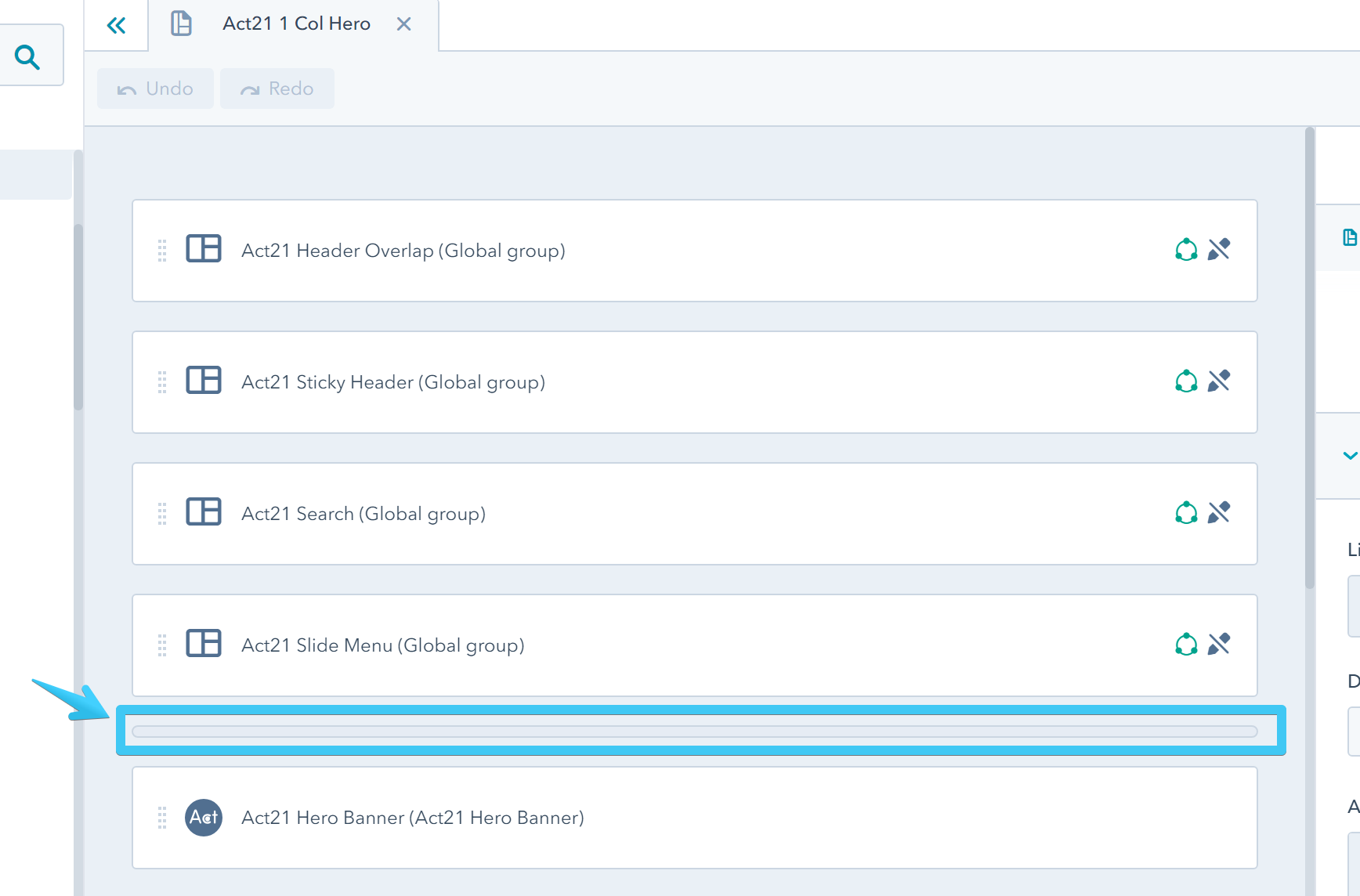This screenshot has height=896, width=1360.
Task: Click the Undo button
Action: [154, 88]
